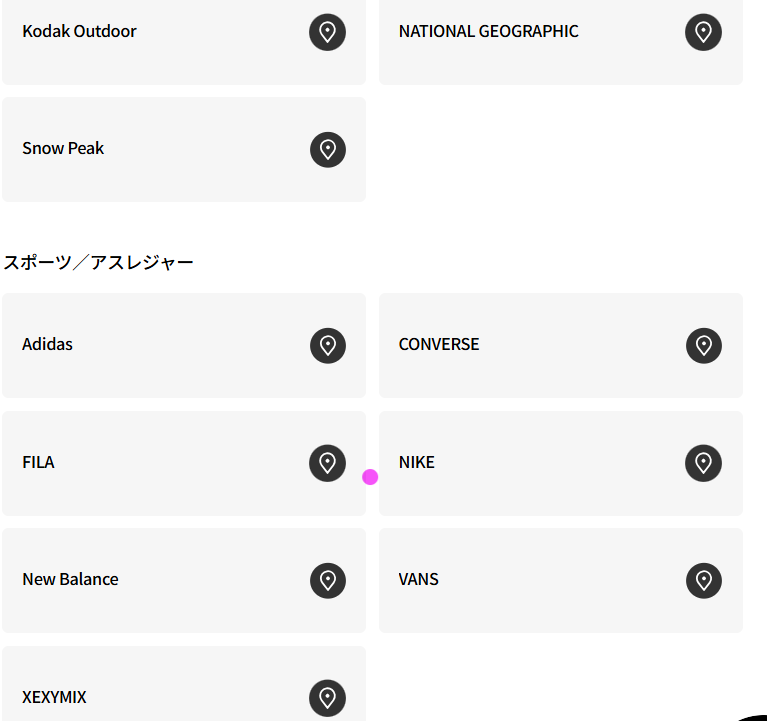Click the New Balance brand name
767x721 pixels.
[x=70, y=579]
